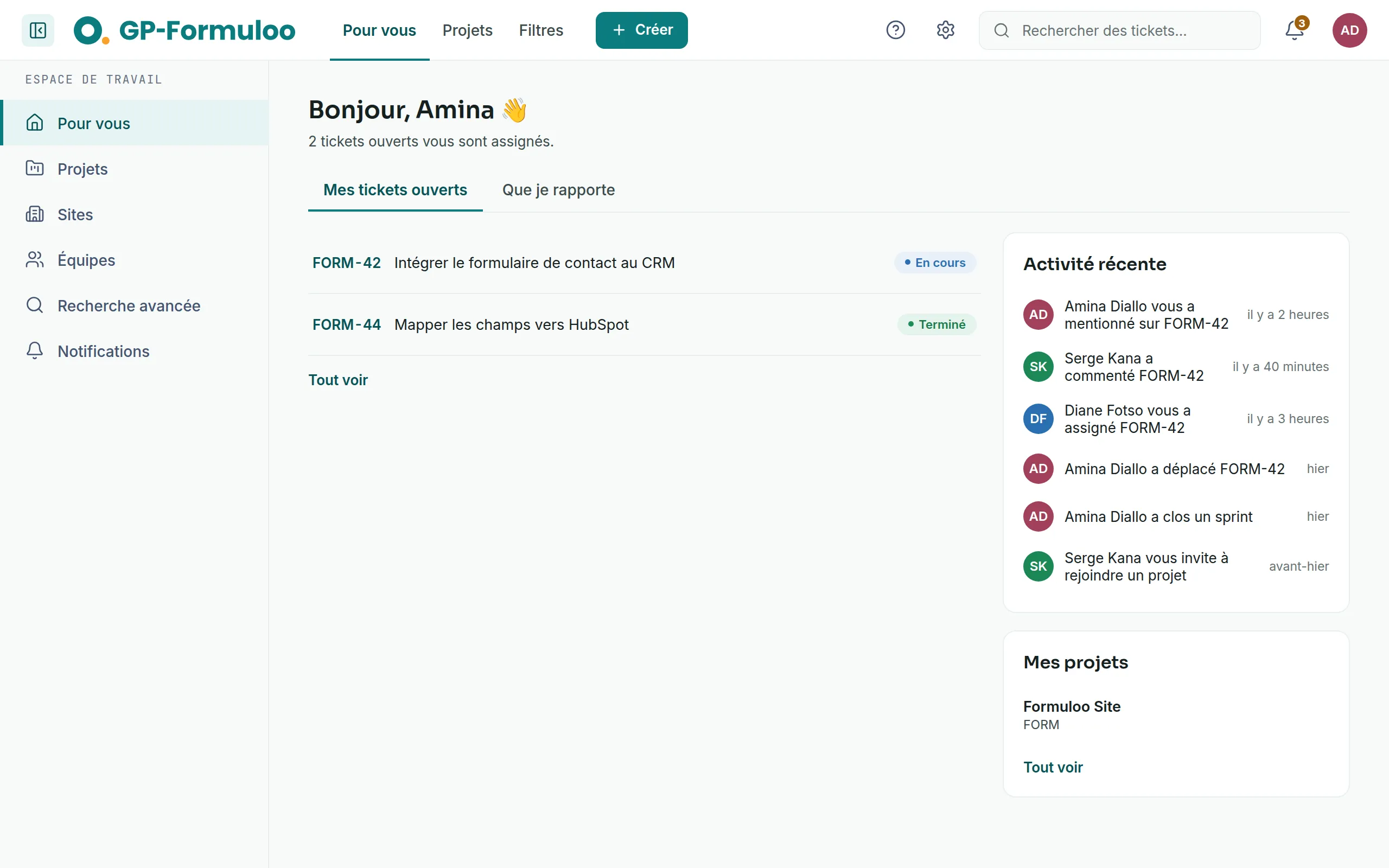
Task: Open the notifications bell with badge
Action: tap(1295, 30)
